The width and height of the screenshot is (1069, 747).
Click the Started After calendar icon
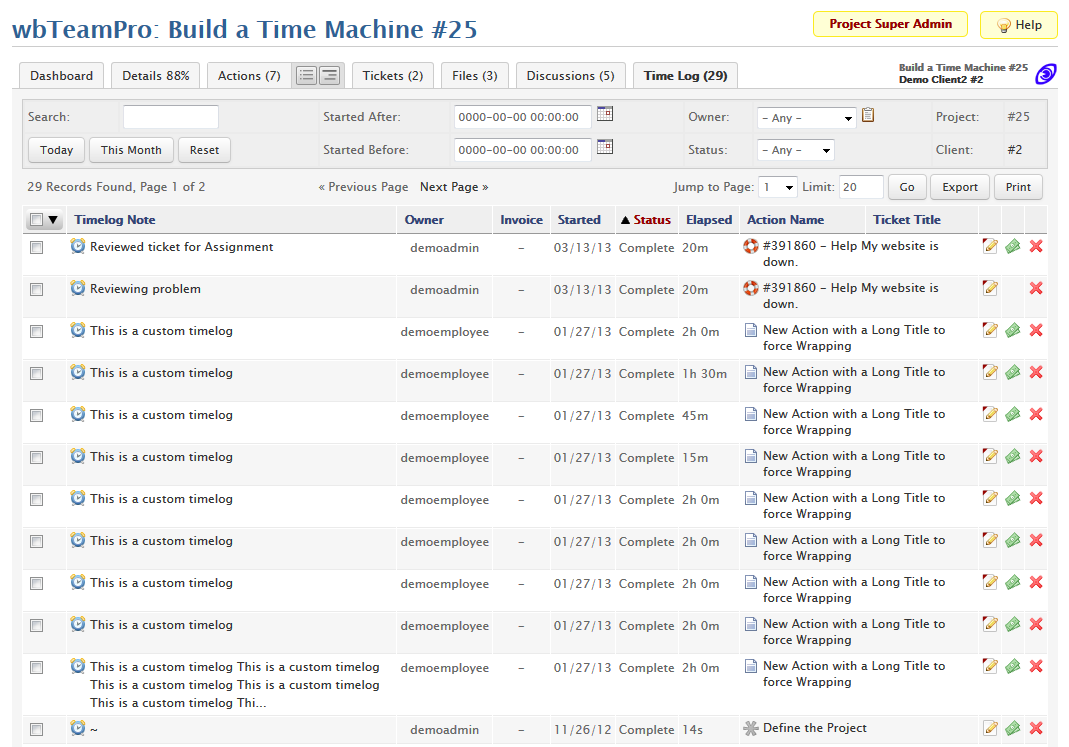[605, 114]
